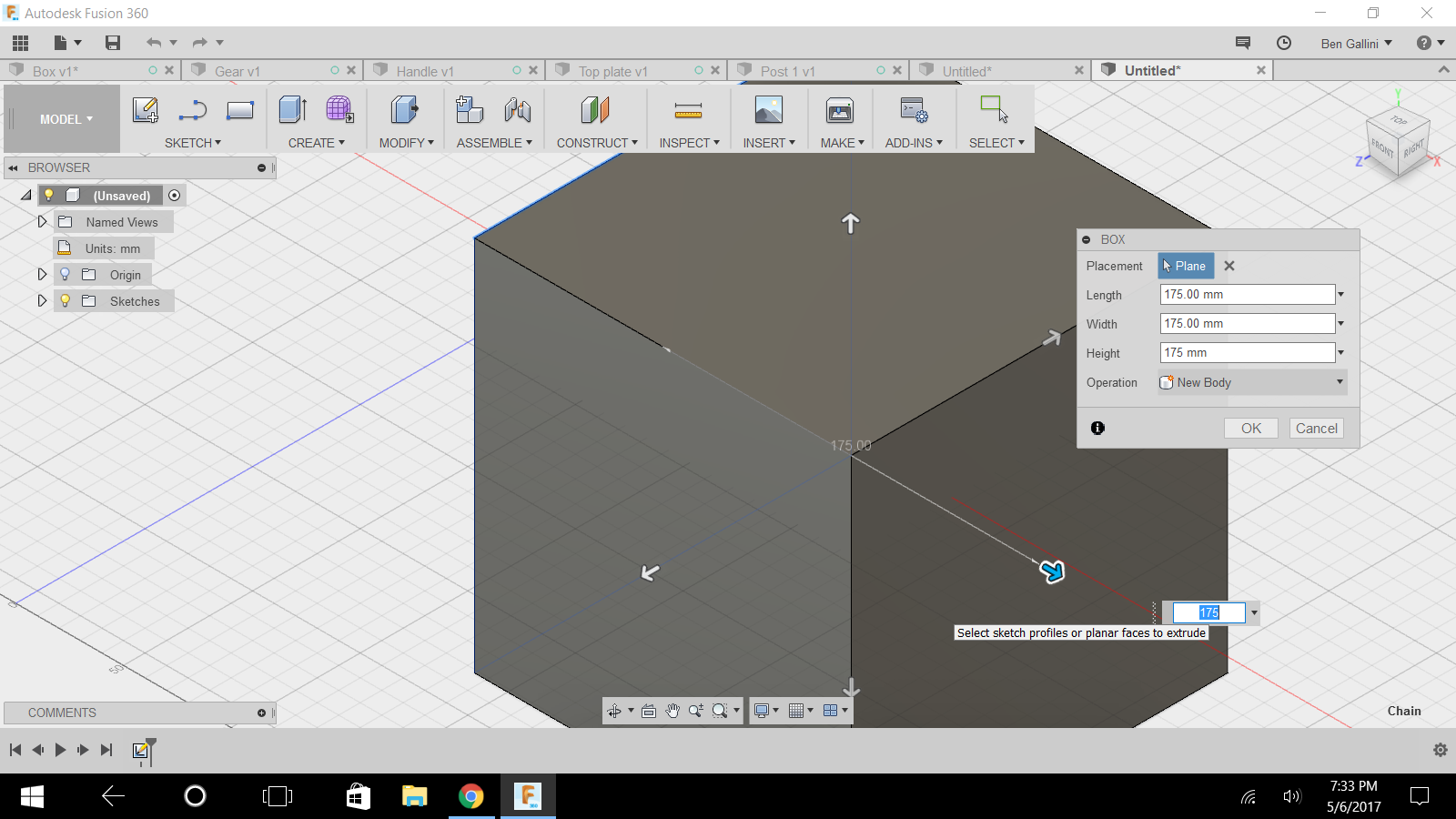The height and width of the screenshot is (819, 1456).
Task: Collapse the (Unsaved) root node
Action: 25,195
